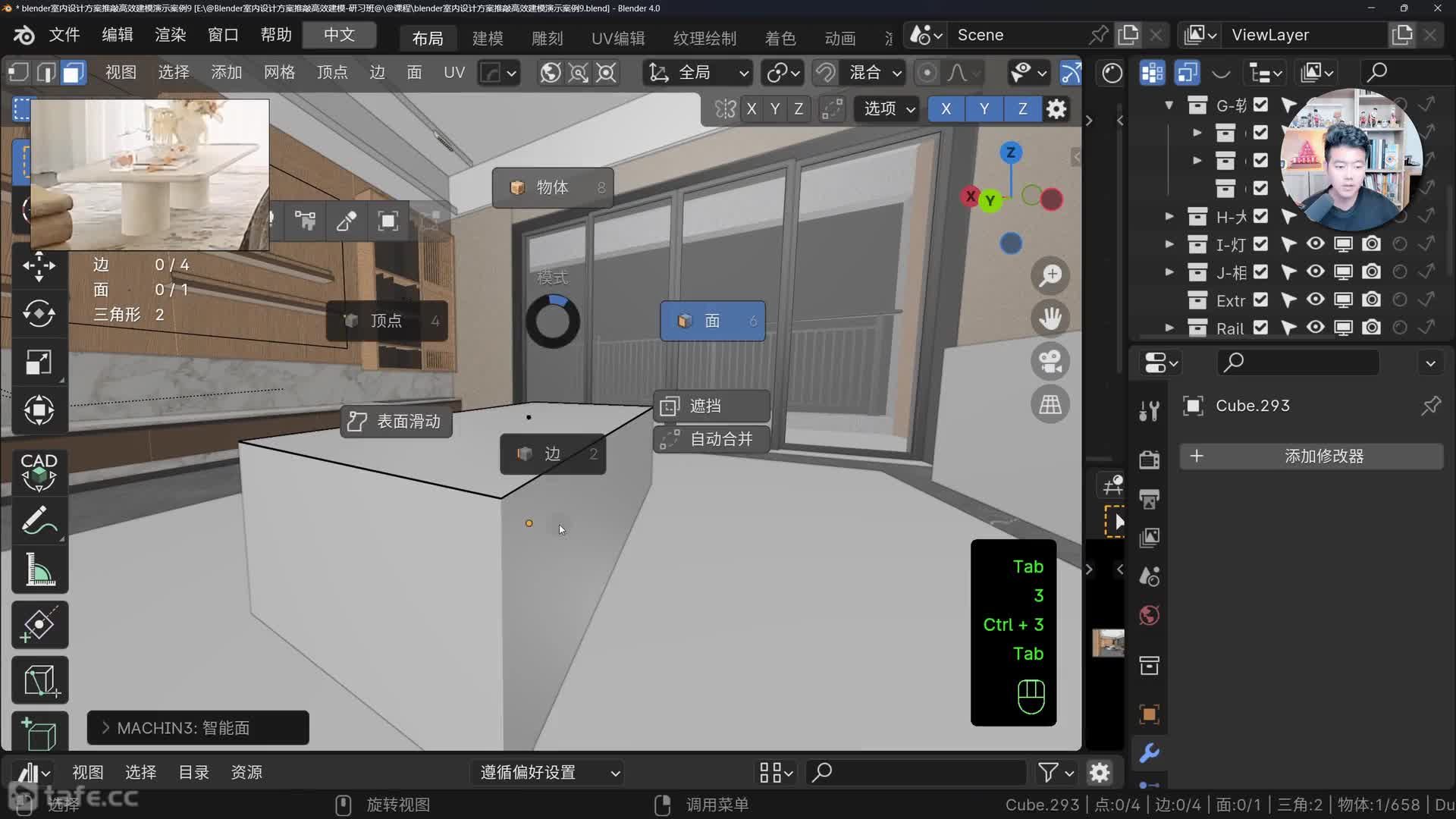Select the Rotate tool
Image resolution: width=1456 pixels, height=819 pixels.
(x=39, y=314)
